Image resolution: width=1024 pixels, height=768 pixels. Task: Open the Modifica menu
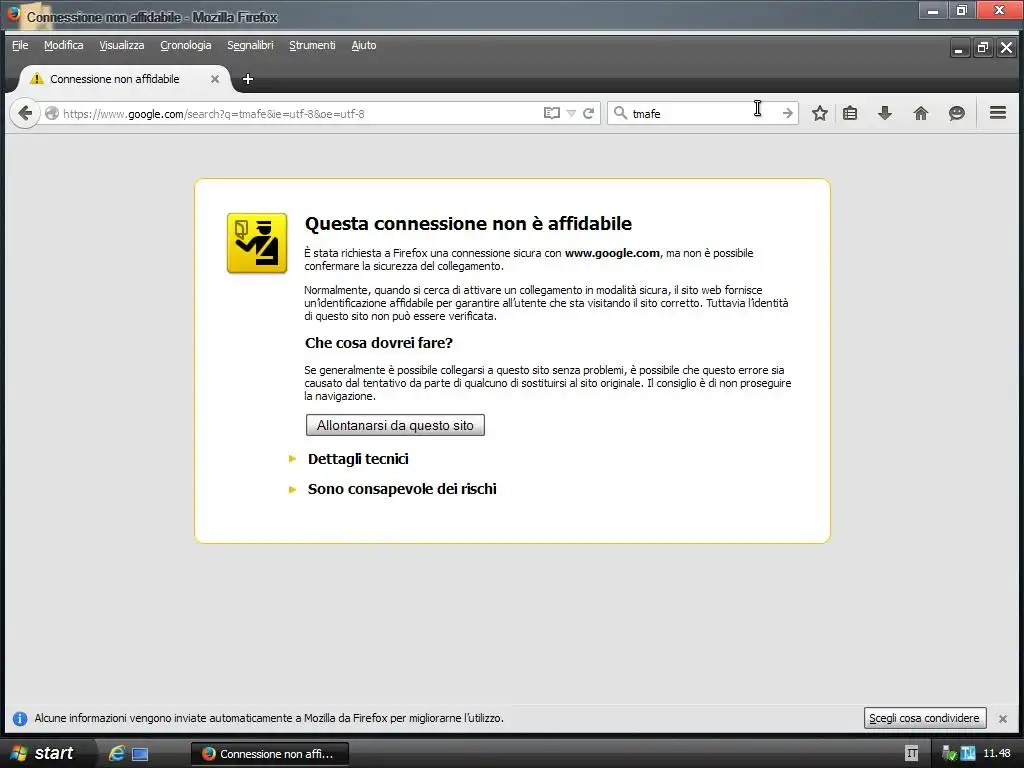[x=63, y=45]
